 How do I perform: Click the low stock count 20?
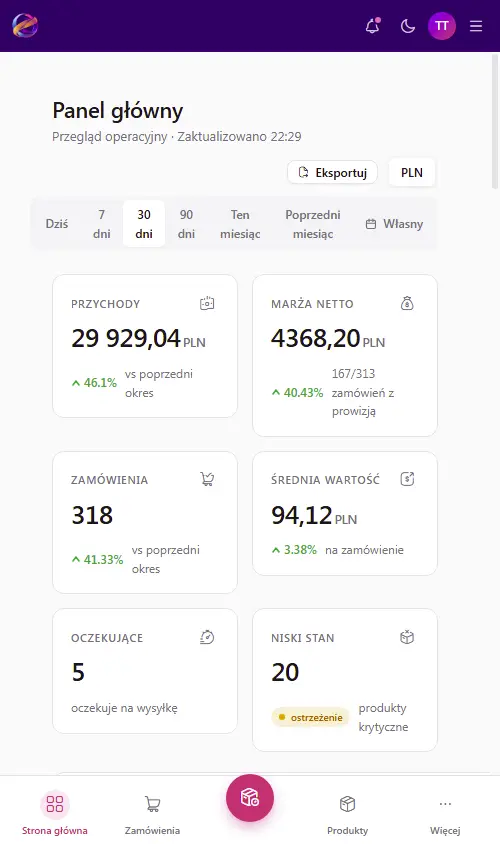pyautogui.click(x=285, y=672)
